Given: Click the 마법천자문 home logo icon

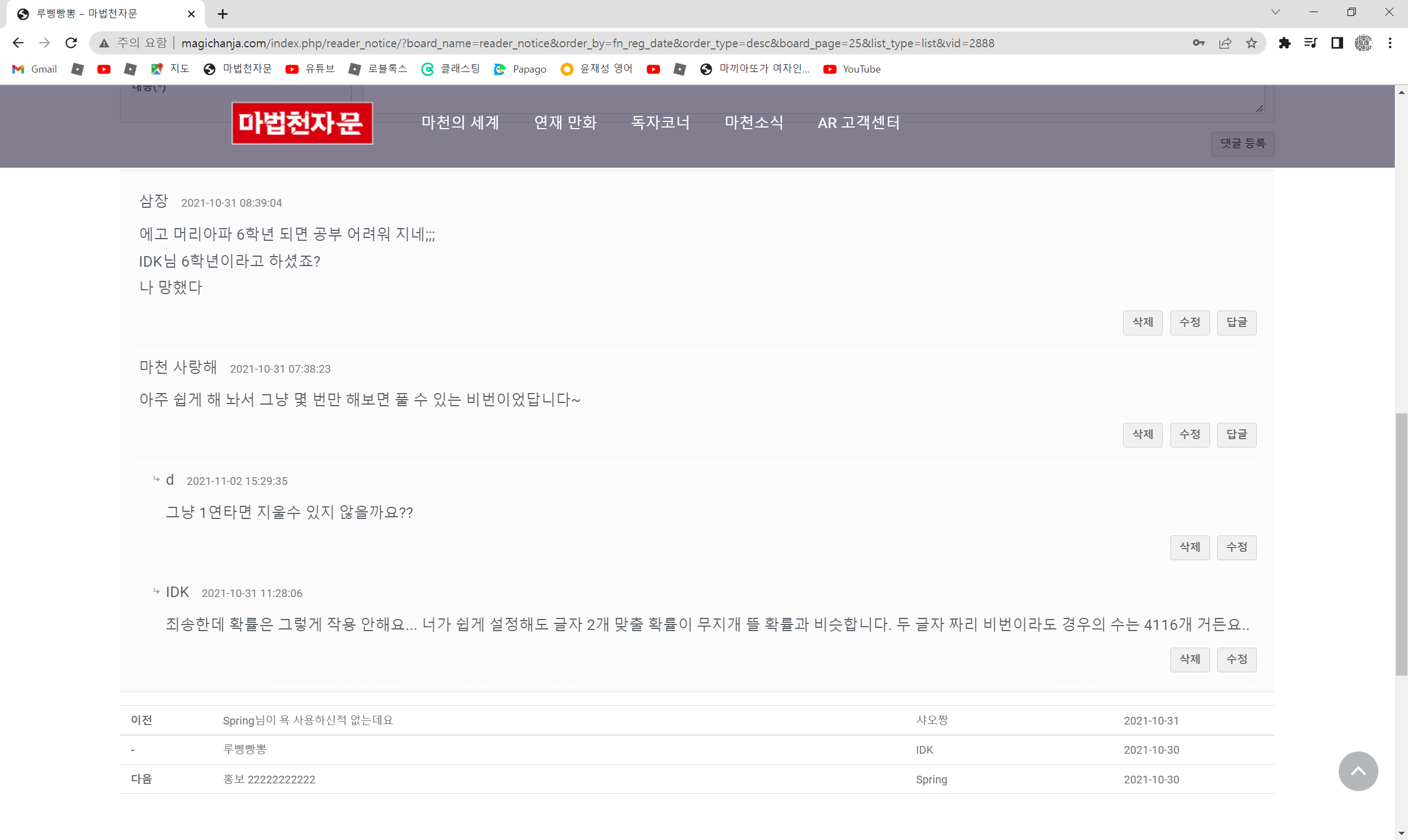Looking at the screenshot, I should [x=301, y=122].
